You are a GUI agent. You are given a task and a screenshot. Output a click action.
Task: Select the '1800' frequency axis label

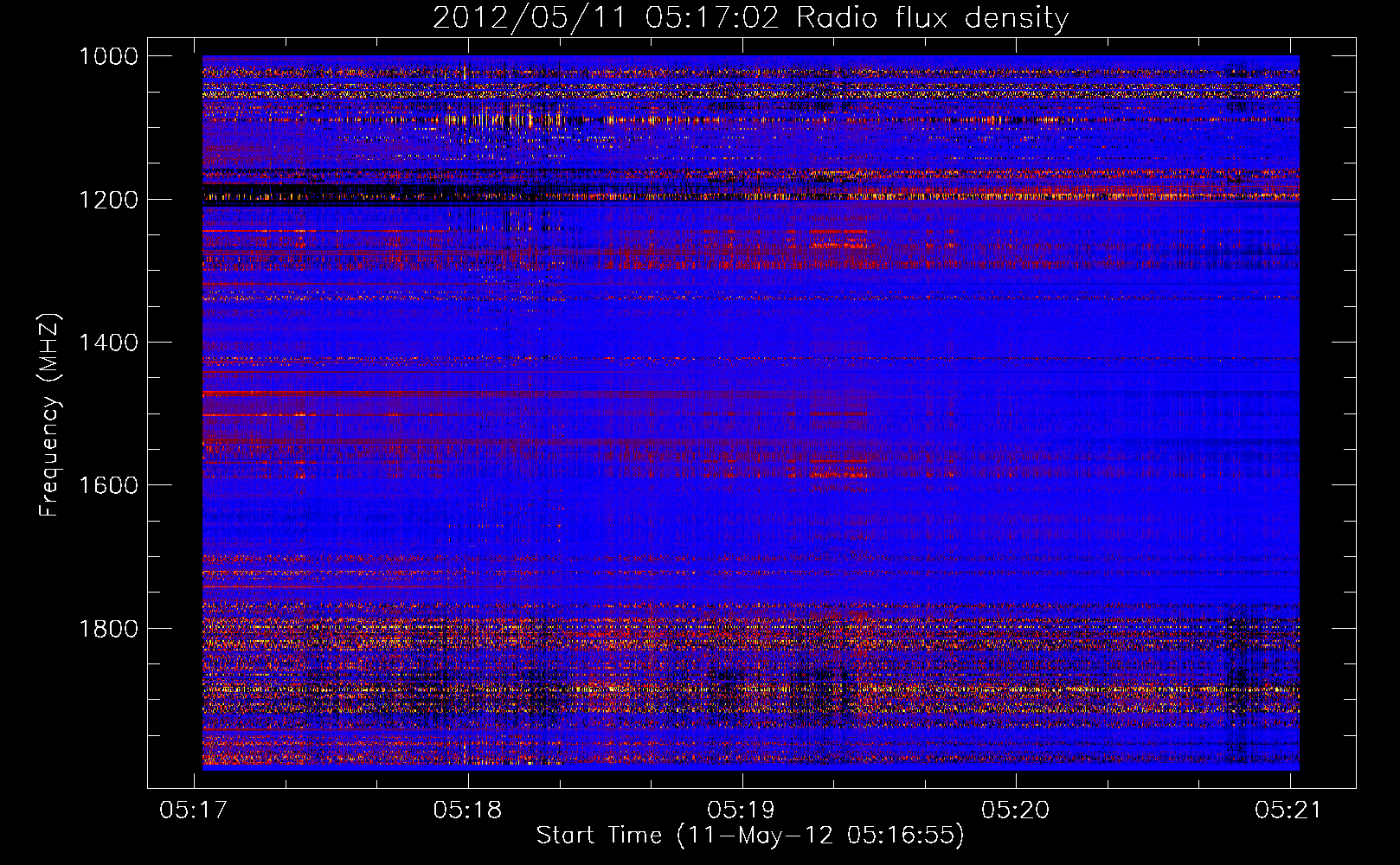108,629
